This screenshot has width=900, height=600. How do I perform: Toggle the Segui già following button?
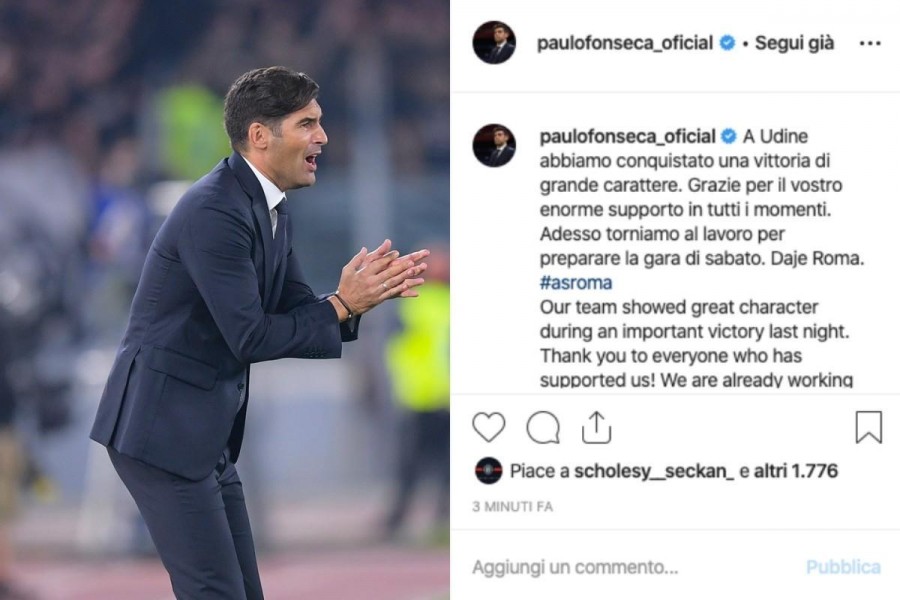(794, 43)
